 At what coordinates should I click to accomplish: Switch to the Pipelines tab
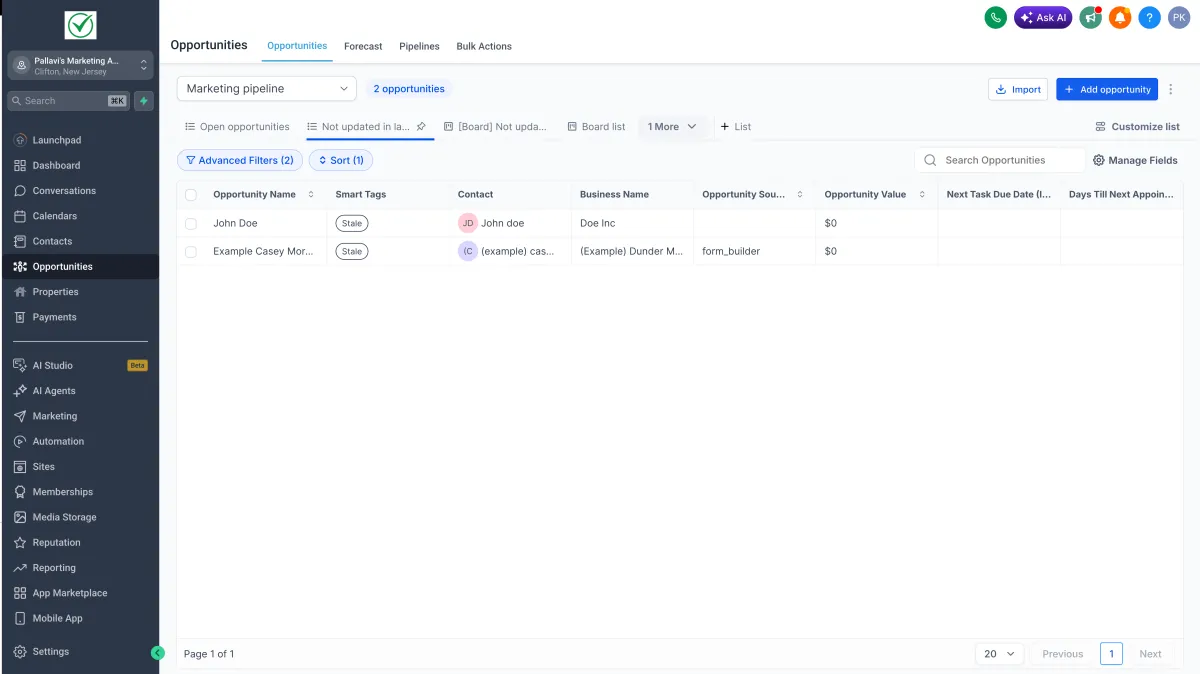coord(419,46)
